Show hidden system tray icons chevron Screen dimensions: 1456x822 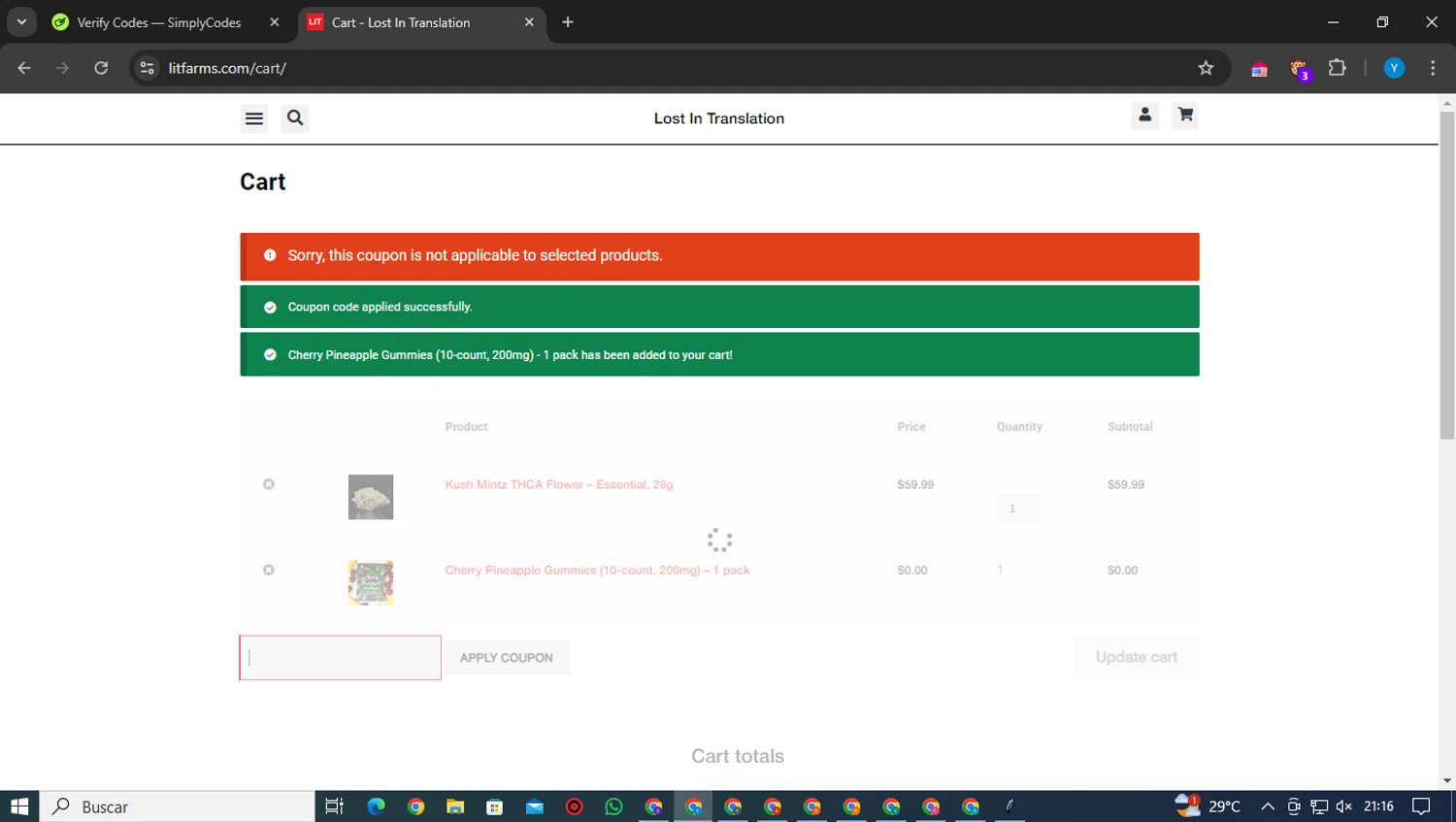click(1268, 806)
